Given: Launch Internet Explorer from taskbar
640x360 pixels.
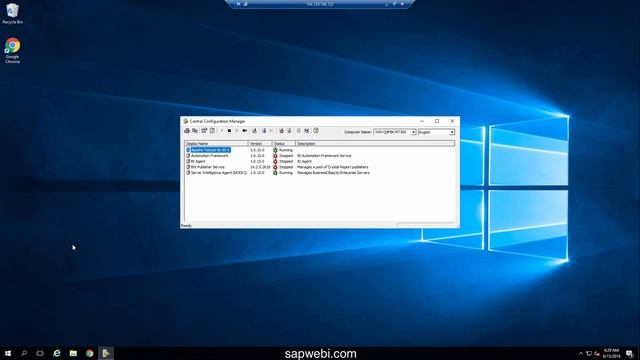Looking at the screenshot, I should click(x=57, y=353).
